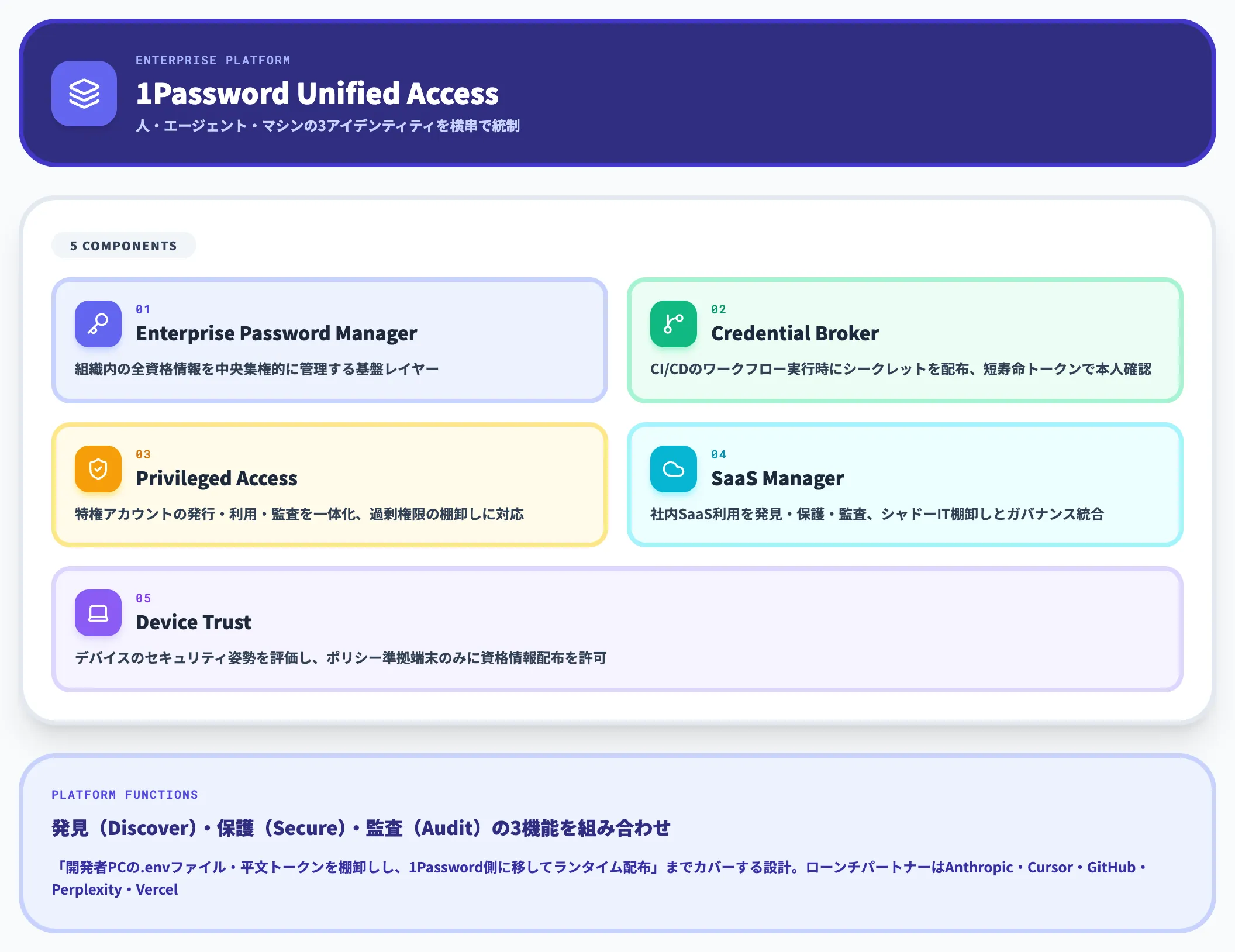
Task: Click the number 04 label
Action: click(x=719, y=454)
